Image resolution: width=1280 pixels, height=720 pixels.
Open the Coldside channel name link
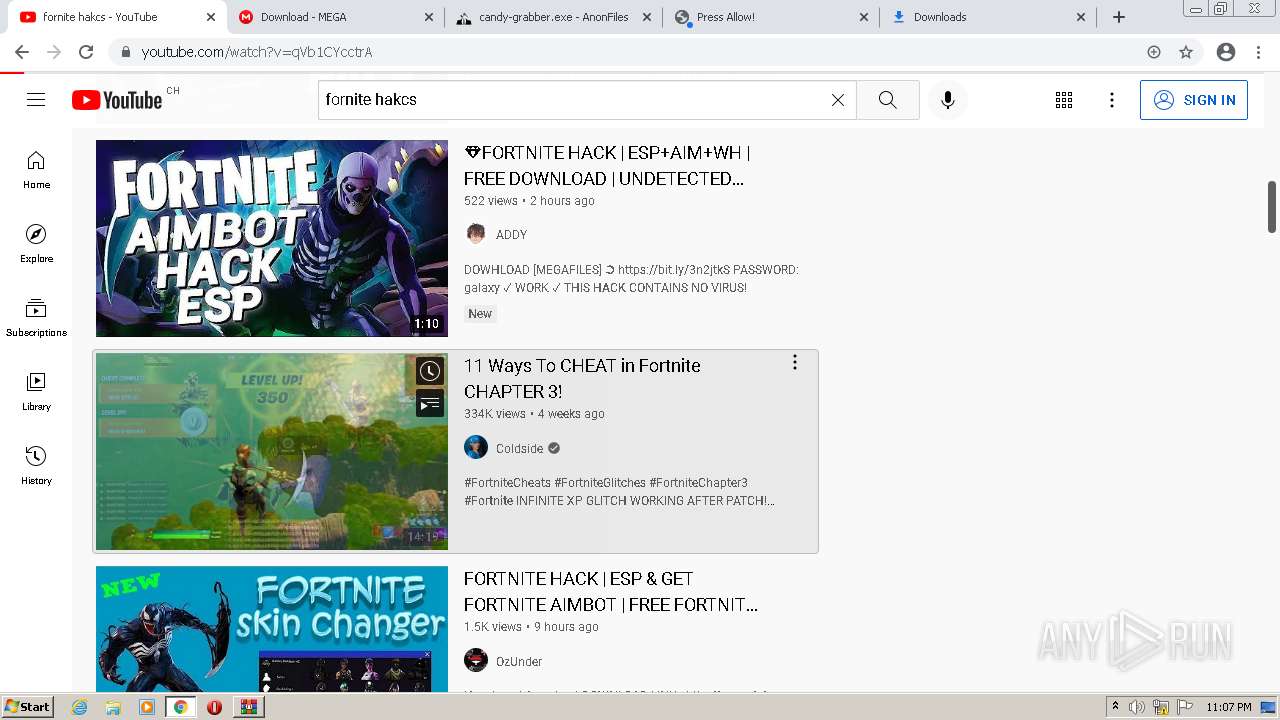[520, 449]
